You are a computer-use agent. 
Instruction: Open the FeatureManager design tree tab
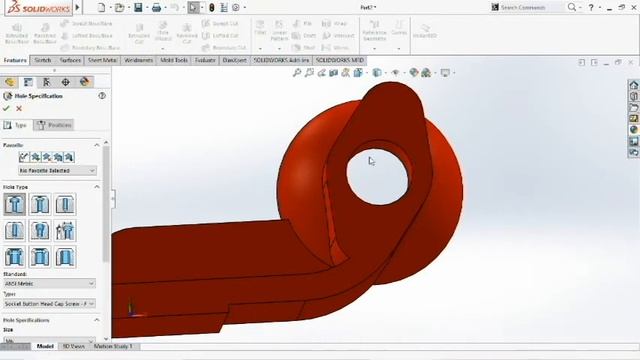9,82
